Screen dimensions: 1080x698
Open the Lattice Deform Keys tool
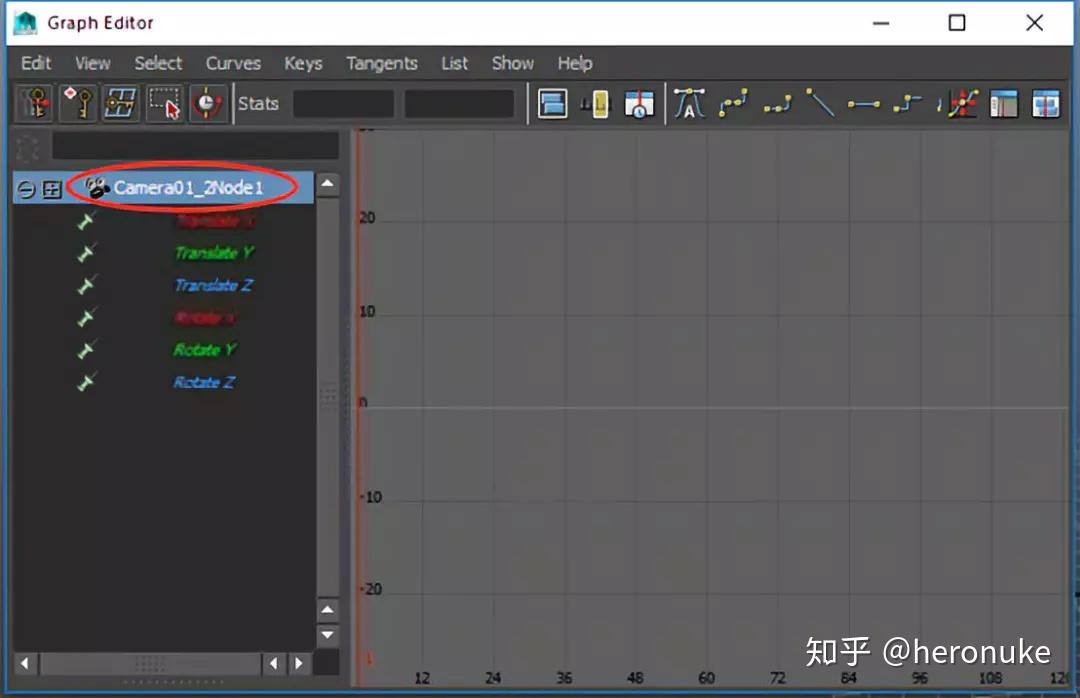point(121,102)
